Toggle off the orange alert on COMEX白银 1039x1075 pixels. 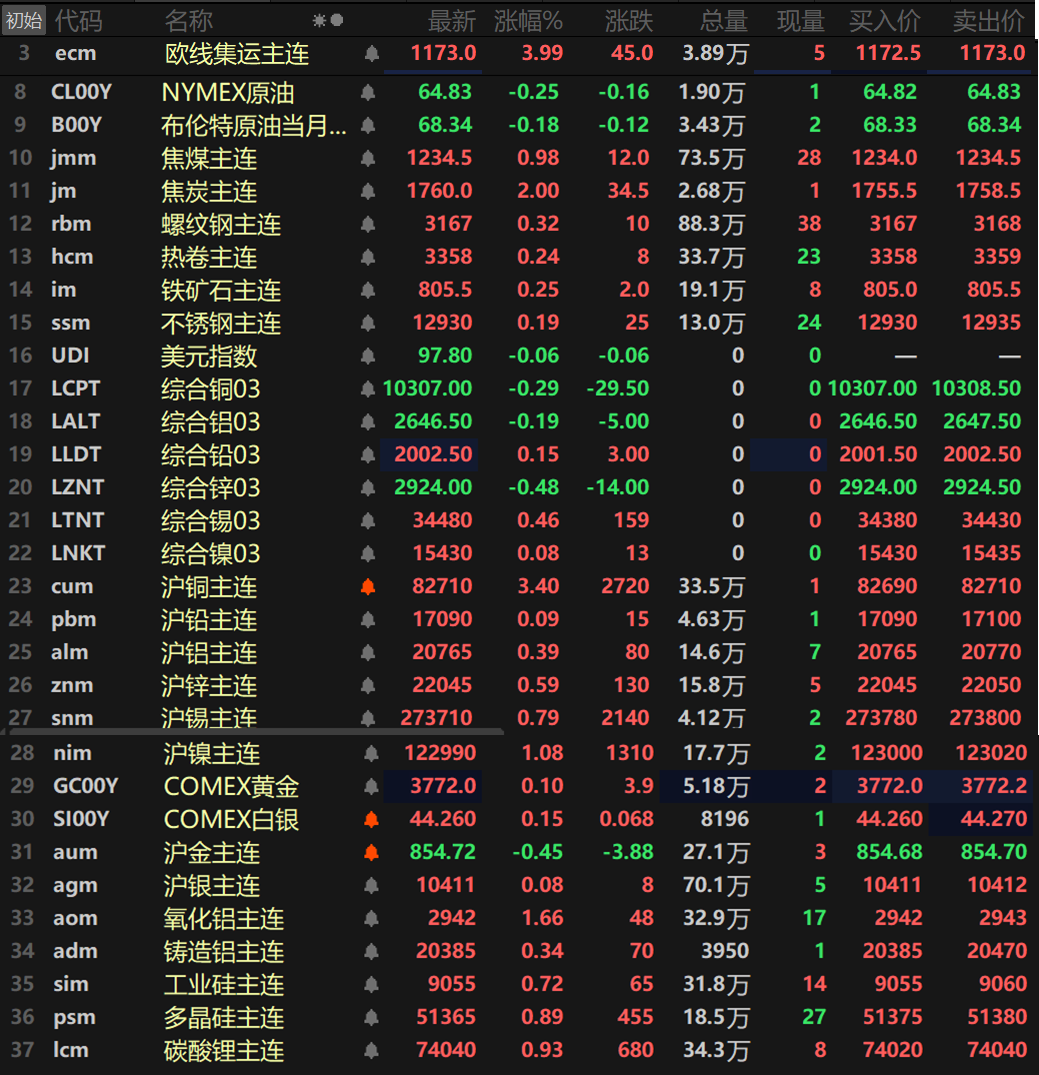coord(372,820)
